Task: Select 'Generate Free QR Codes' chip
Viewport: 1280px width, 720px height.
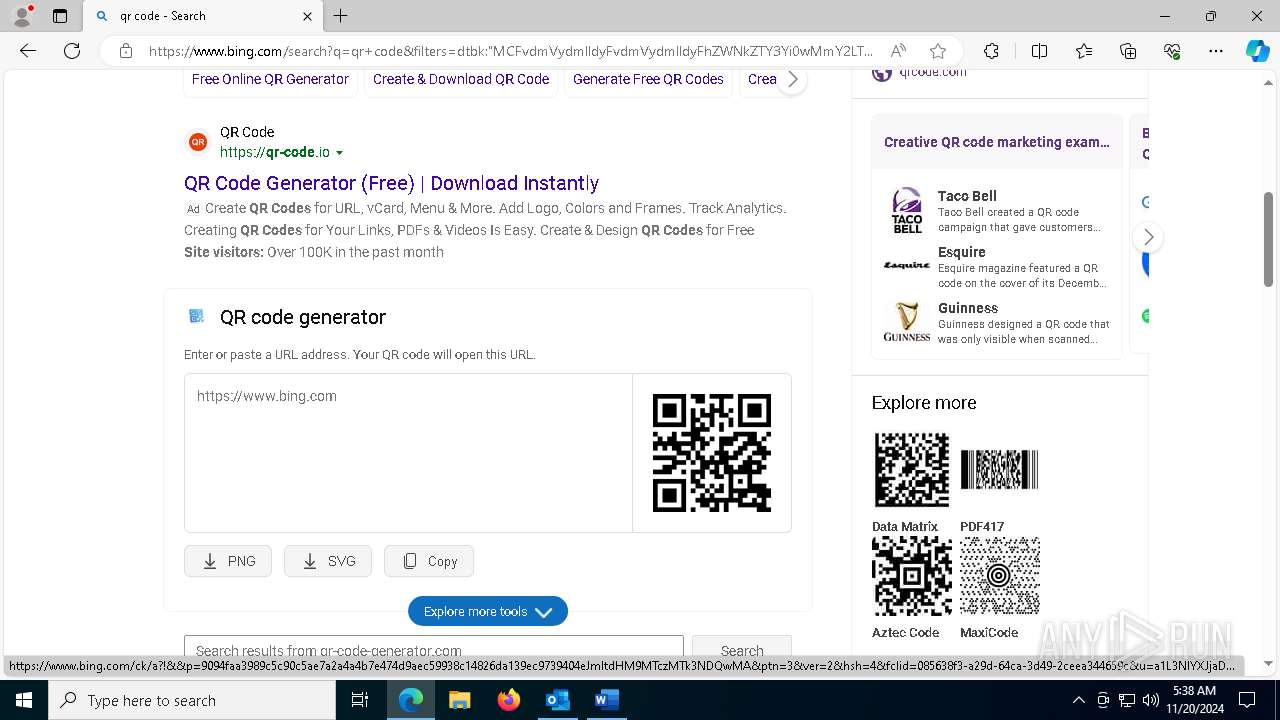Action: point(648,79)
